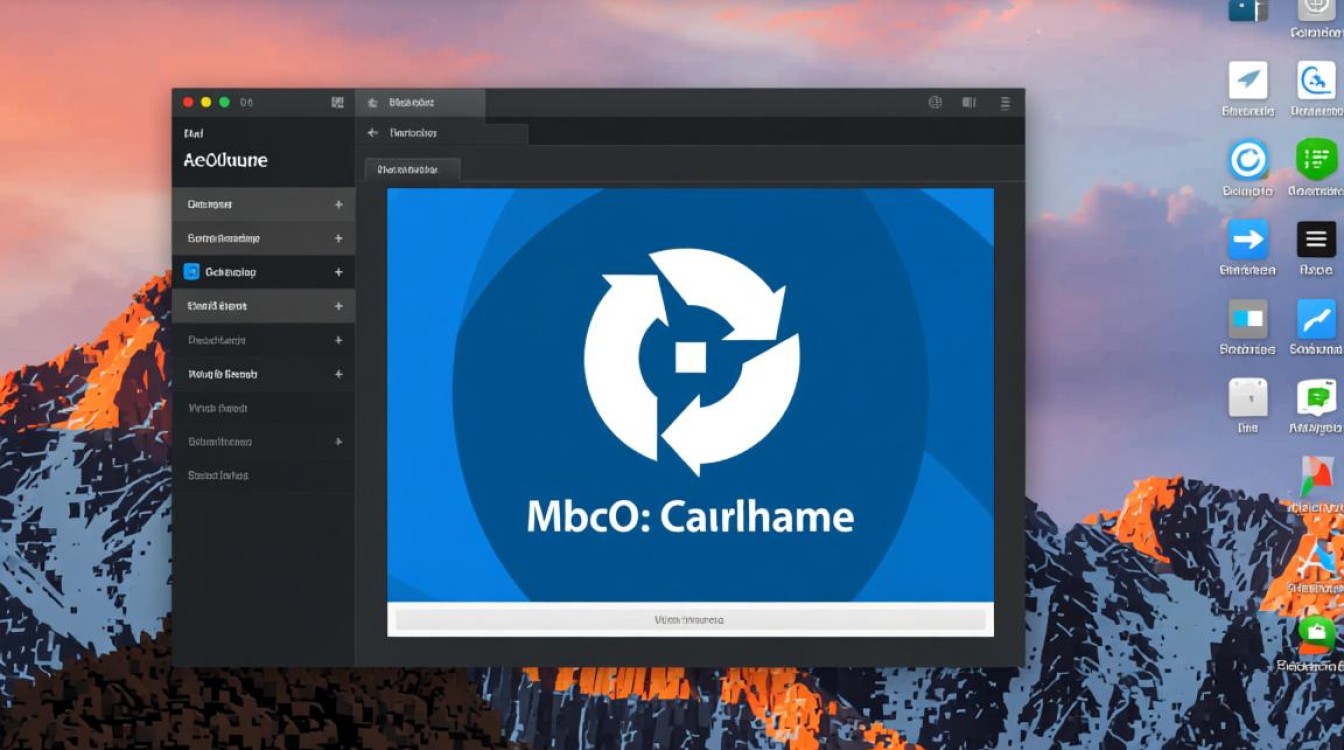The height and width of the screenshot is (750, 1344).
Task: Click the globe icon in the window title bar
Action: coord(935,102)
